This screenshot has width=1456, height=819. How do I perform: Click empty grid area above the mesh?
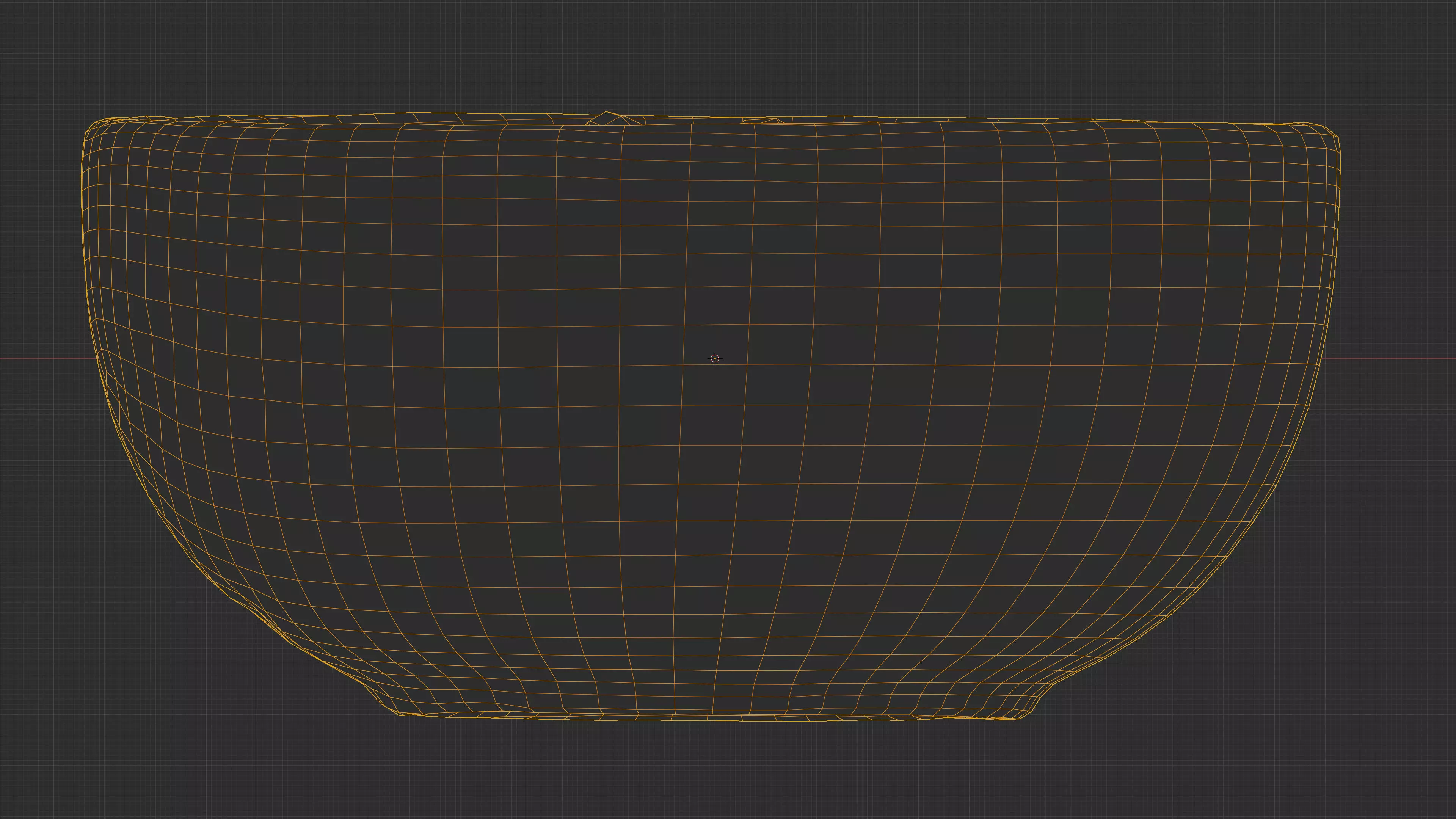tap(723, 56)
